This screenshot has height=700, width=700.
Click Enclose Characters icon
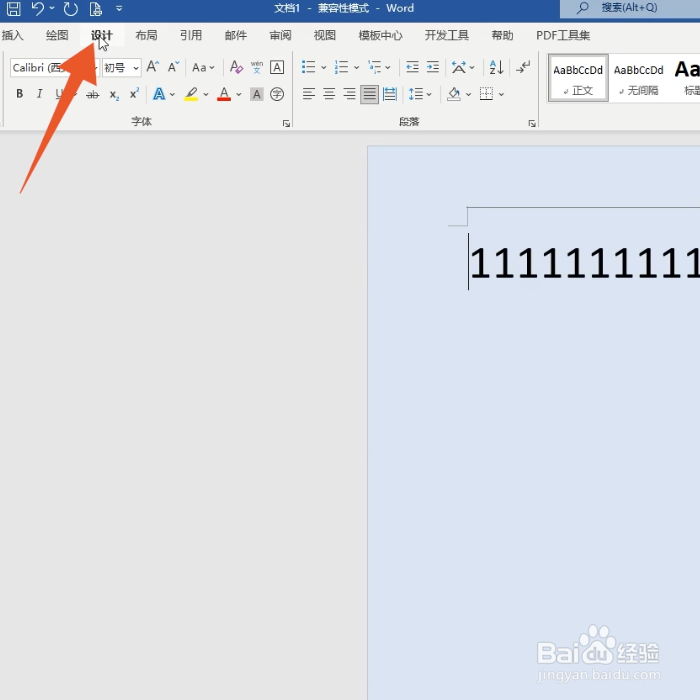[x=277, y=94]
